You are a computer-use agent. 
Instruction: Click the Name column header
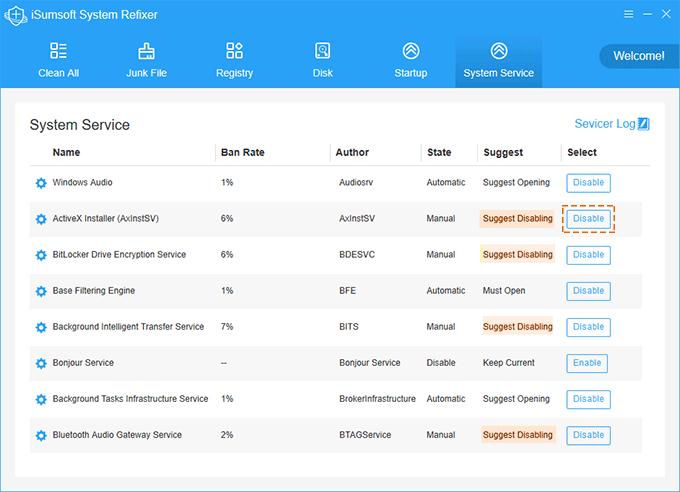tap(66, 152)
